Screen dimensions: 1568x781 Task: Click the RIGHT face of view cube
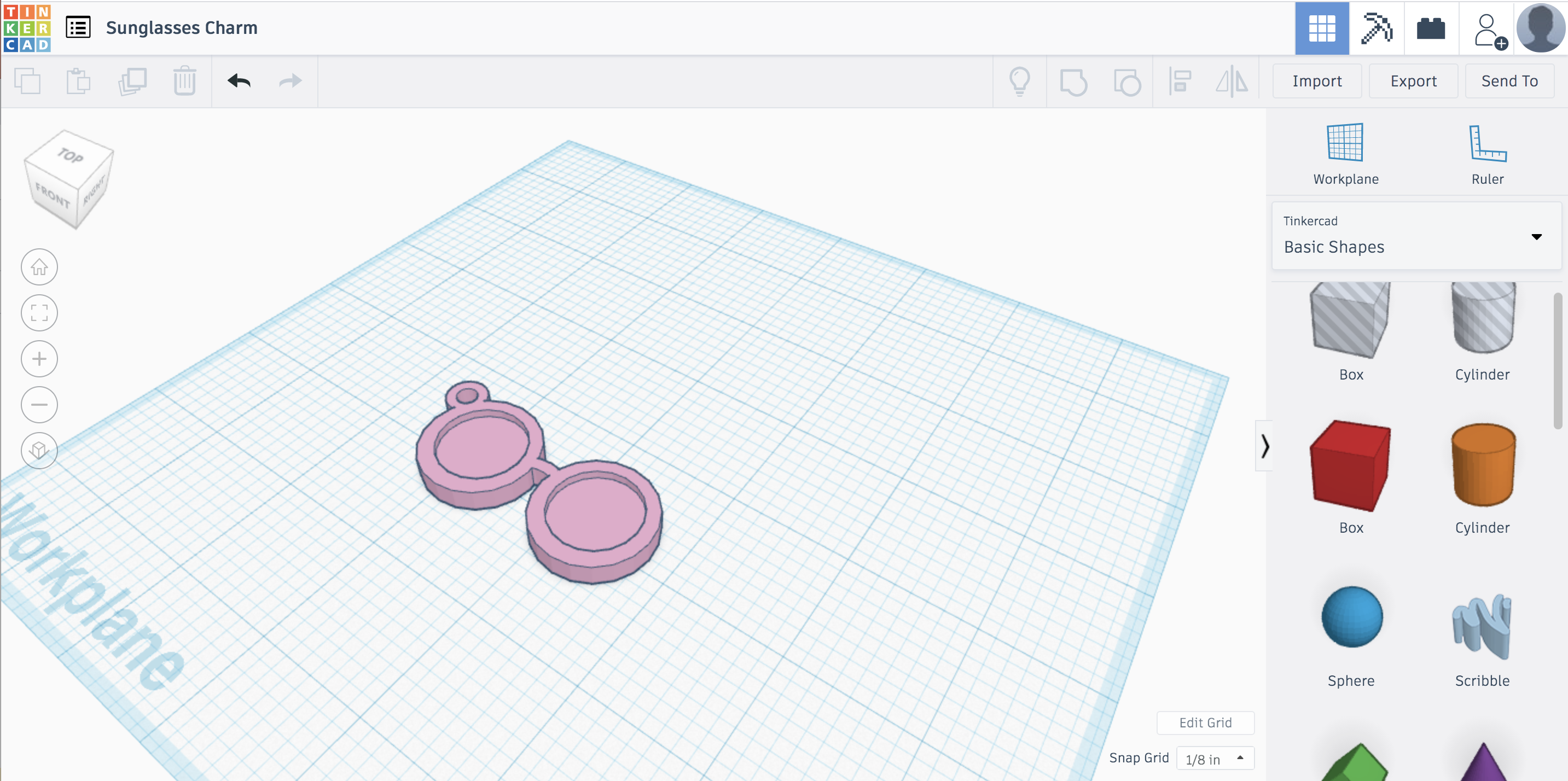pos(94,191)
